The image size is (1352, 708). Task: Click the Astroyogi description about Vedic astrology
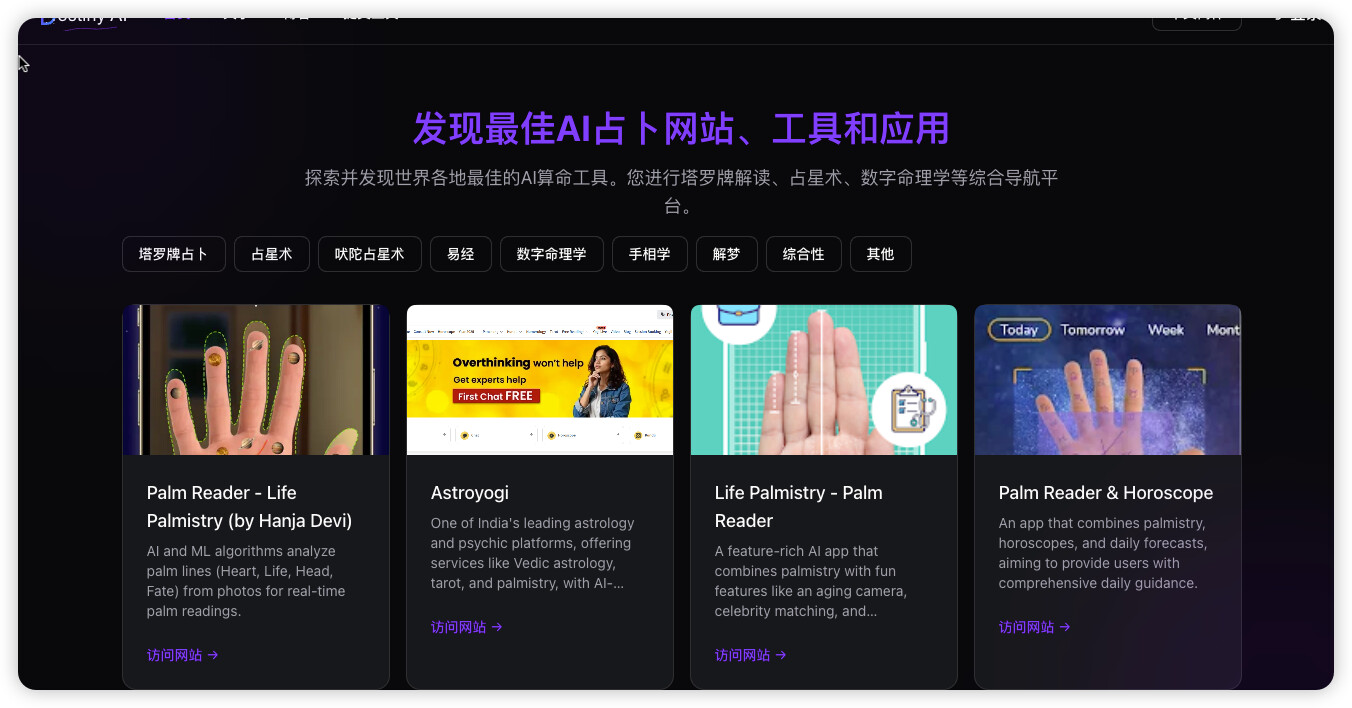pyautogui.click(x=533, y=553)
